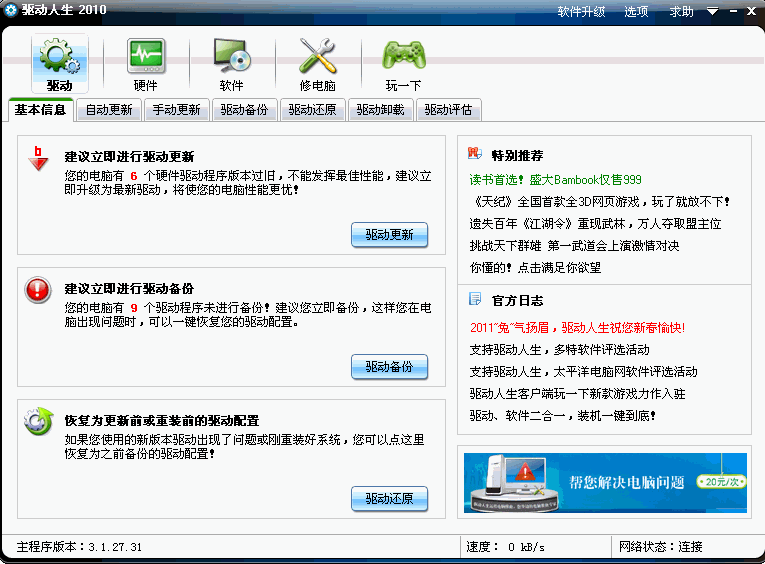Open 软件升级 in the title bar
Viewport: 765px width, 564px height.
coord(581,11)
